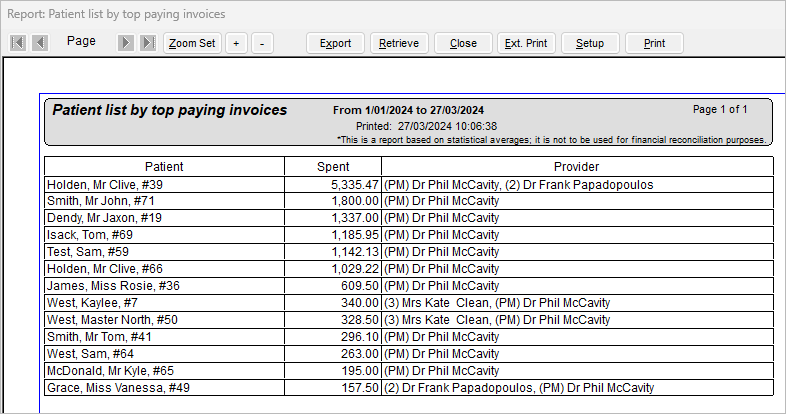
Task: Select patient Holden, Mr Clive, #39
Action: coord(105,184)
